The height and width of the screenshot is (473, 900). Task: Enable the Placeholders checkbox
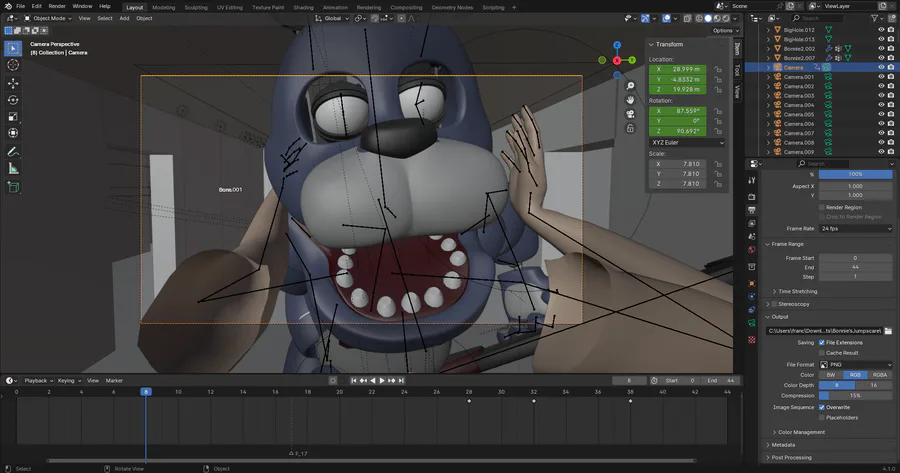point(822,418)
